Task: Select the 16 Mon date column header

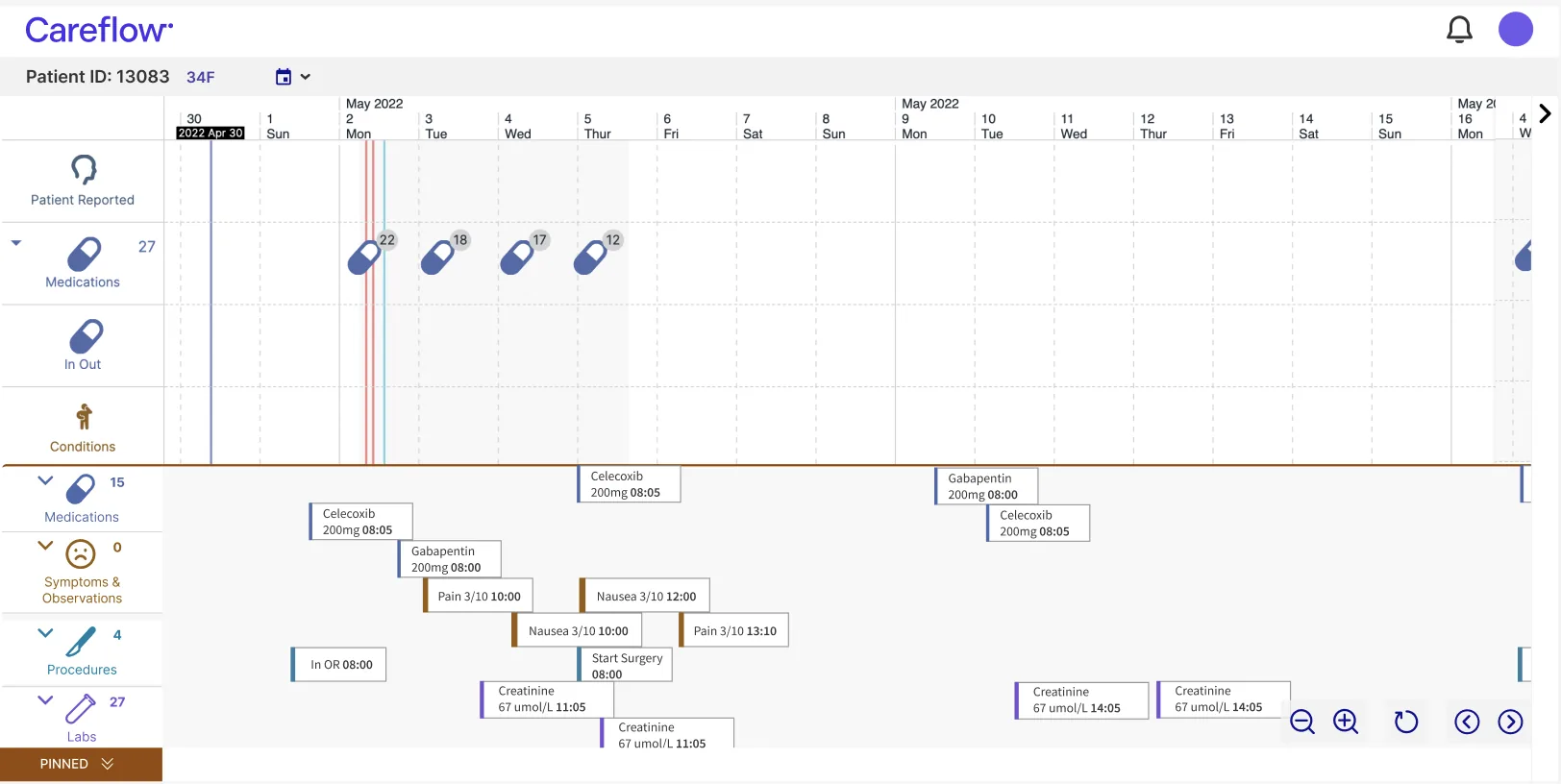Action: pos(1470,126)
